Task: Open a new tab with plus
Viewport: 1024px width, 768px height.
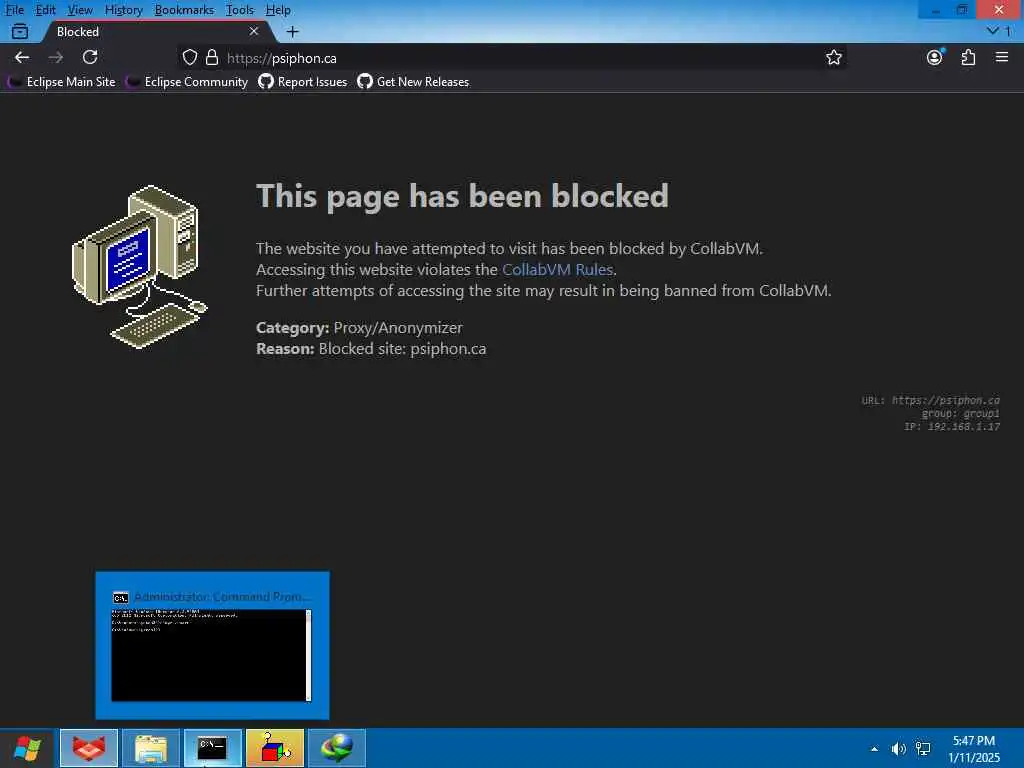Action: (293, 31)
